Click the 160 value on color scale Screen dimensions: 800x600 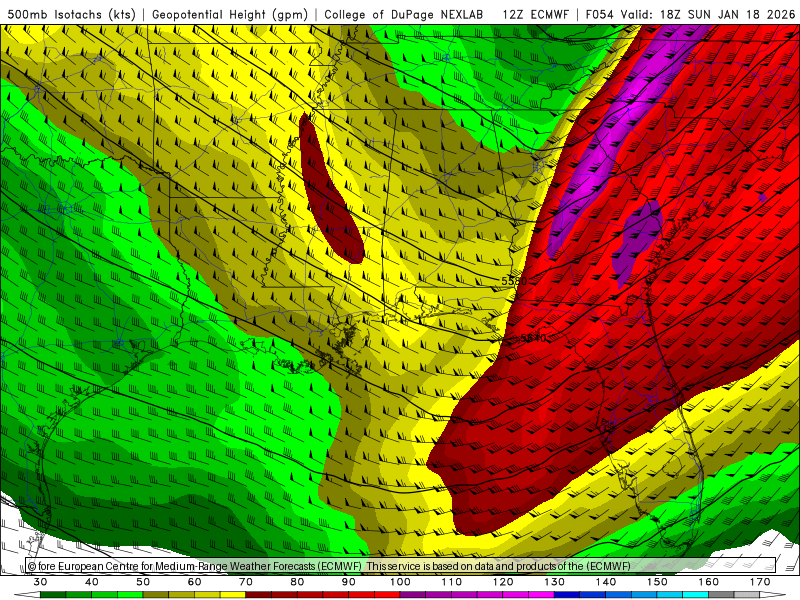(709, 582)
